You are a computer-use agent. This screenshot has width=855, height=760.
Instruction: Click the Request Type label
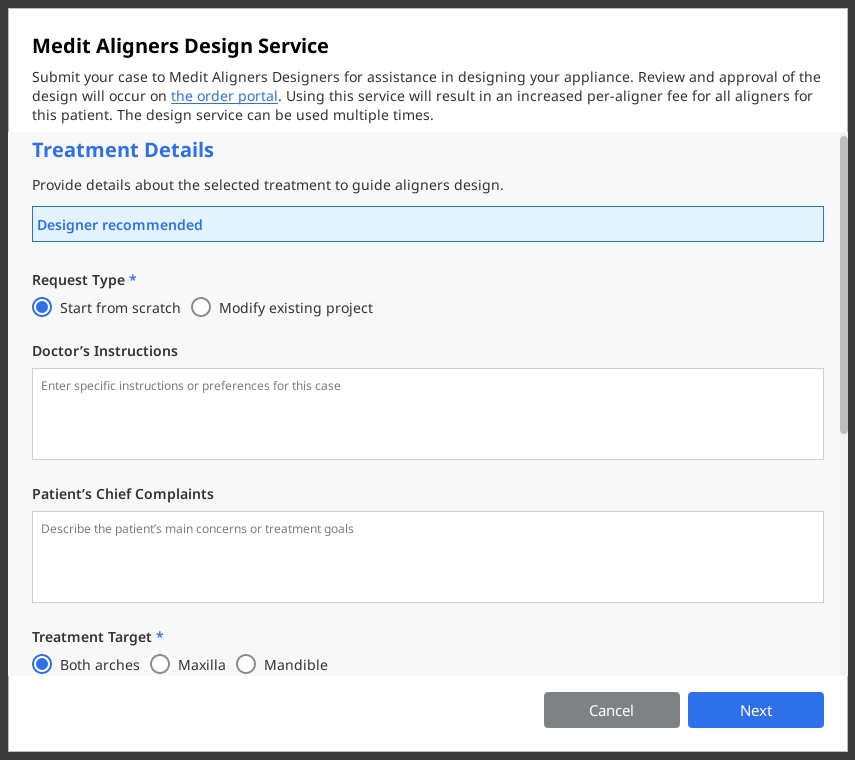click(79, 280)
